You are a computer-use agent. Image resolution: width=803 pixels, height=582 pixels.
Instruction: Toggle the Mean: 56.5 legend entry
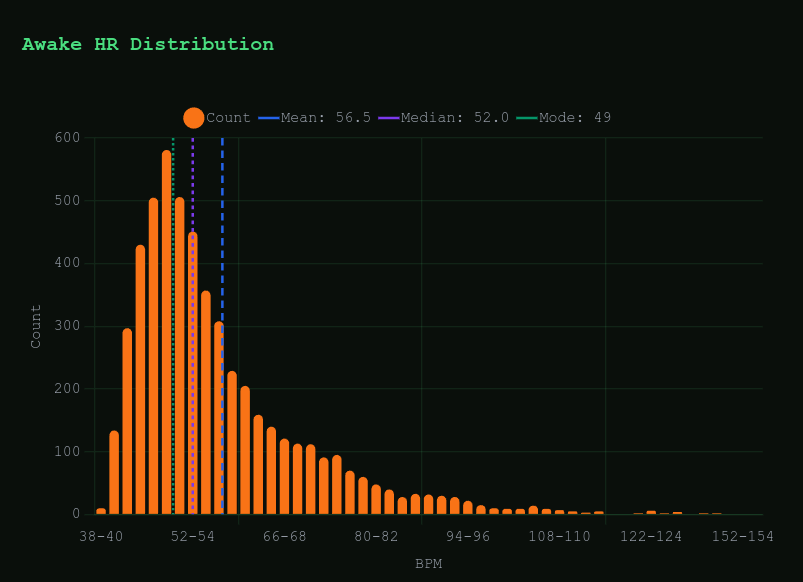coord(314,118)
